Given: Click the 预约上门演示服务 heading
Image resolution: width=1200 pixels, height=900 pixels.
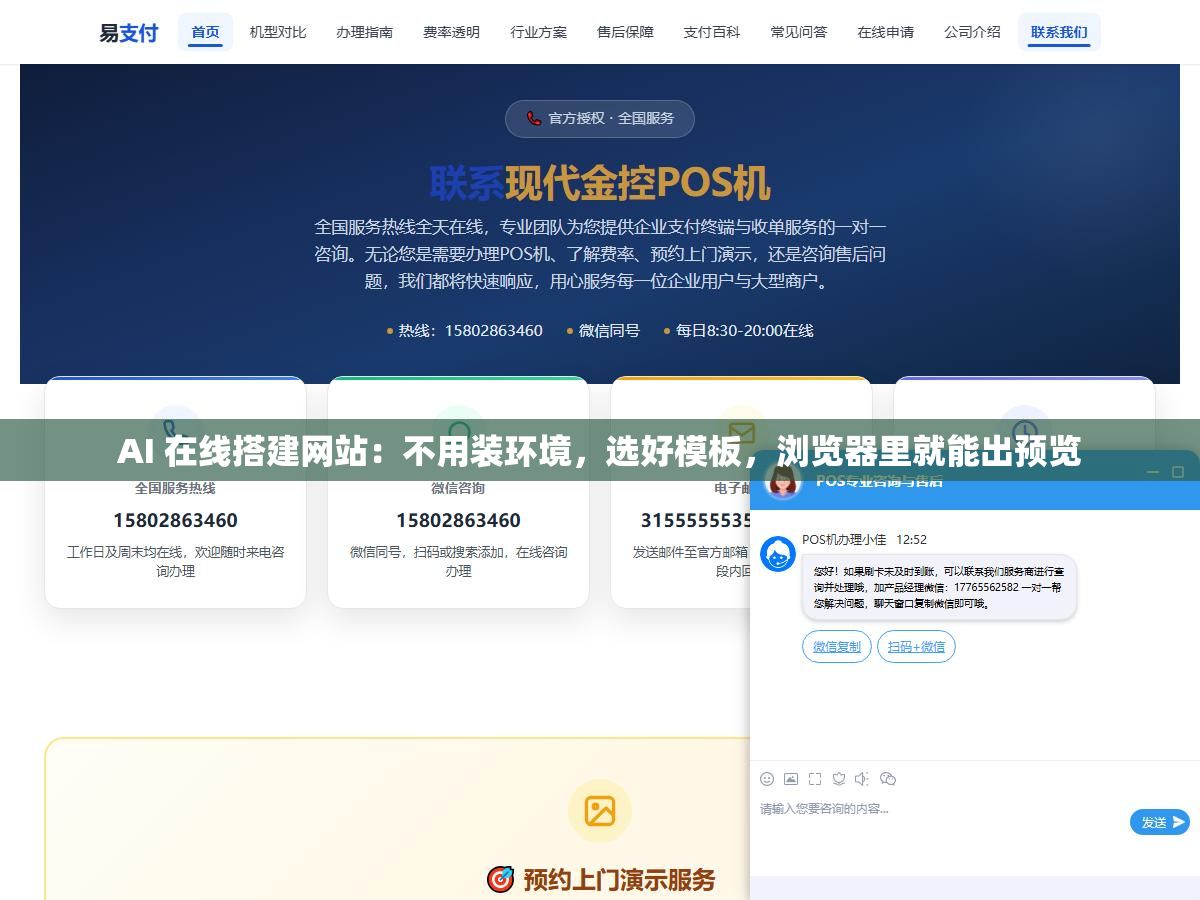Looking at the screenshot, I should pos(620,880).
